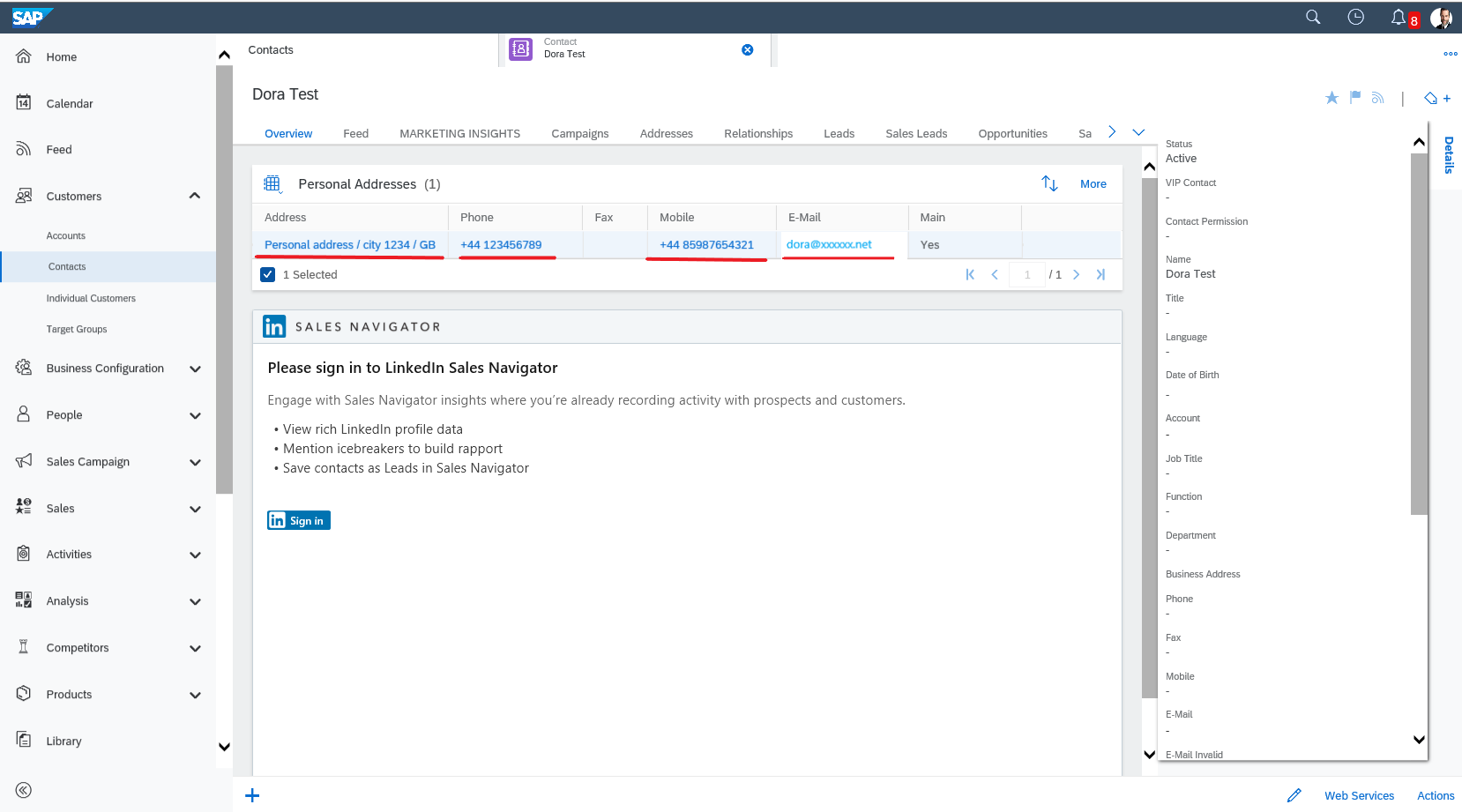
Task: Expand the Sales Campaign section
Action: pos(195,462)
